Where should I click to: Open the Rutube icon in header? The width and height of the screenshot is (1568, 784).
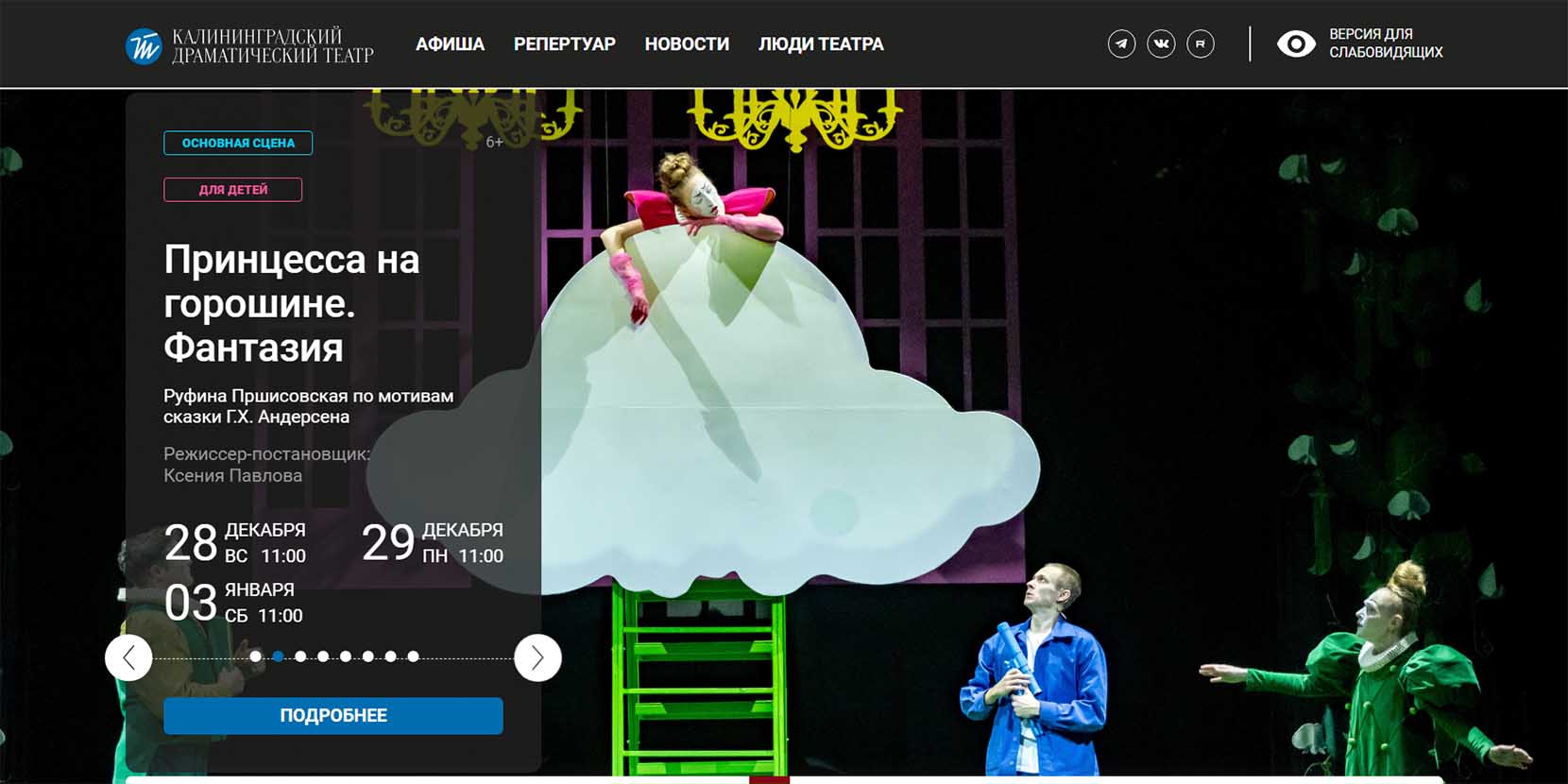pos(1201,43)
